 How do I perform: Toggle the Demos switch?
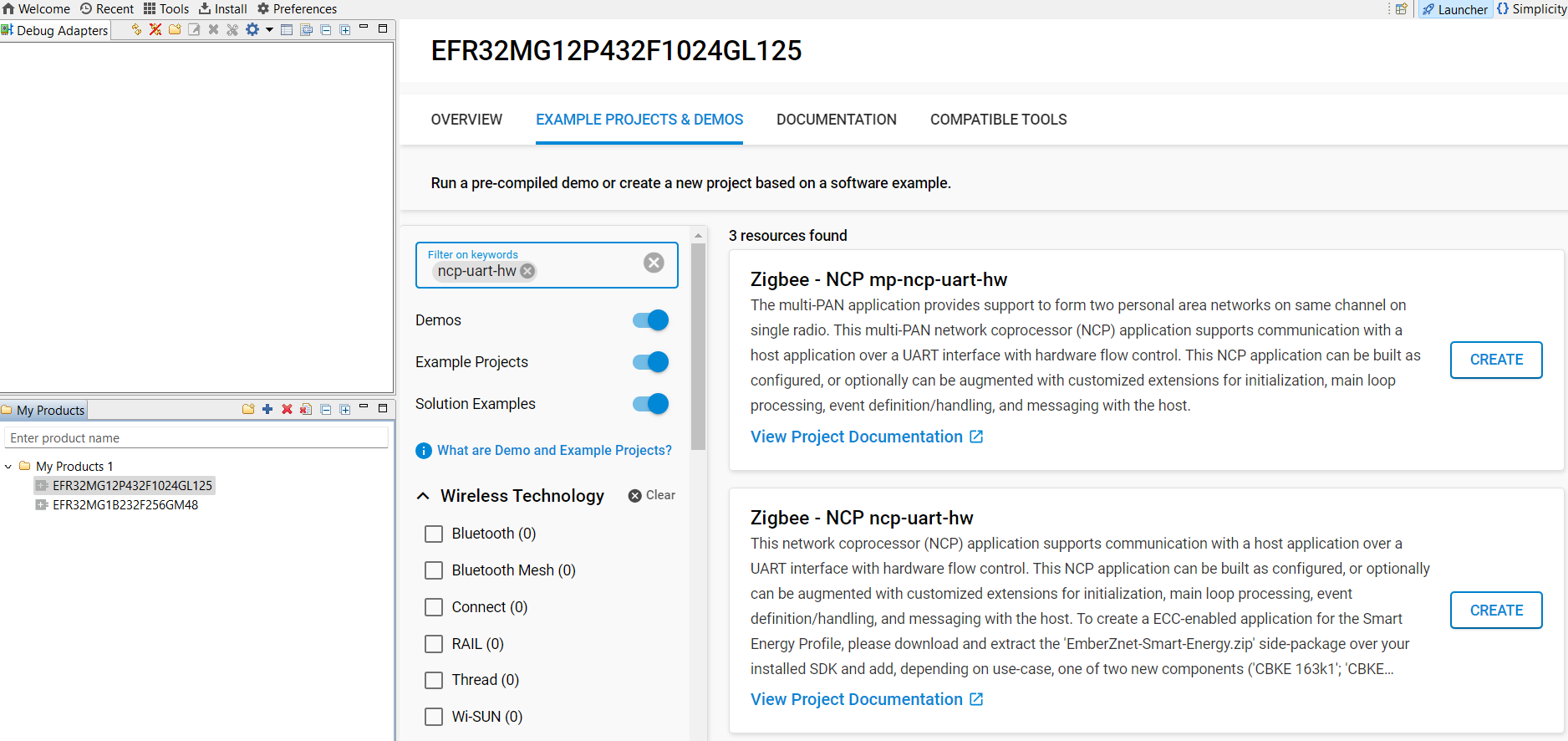tap(650, 320)
